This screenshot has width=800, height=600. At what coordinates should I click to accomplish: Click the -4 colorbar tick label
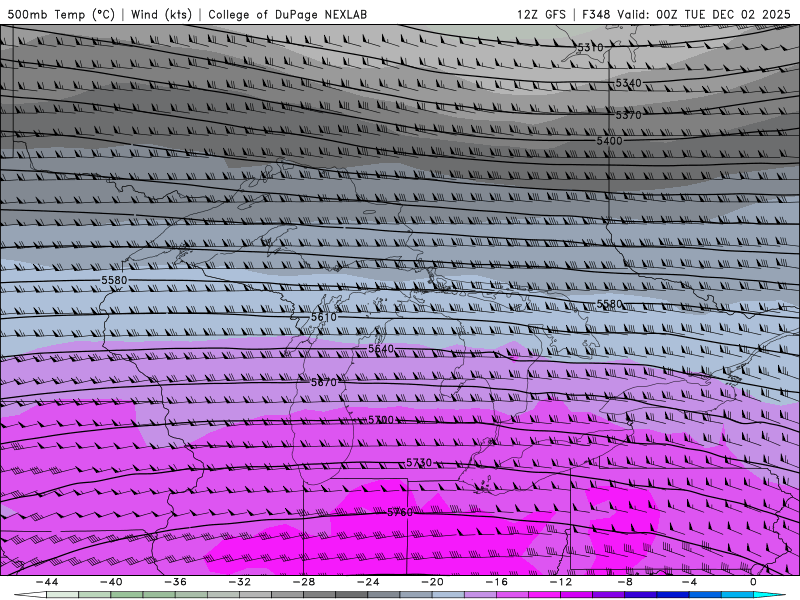(x=689, y=582)
